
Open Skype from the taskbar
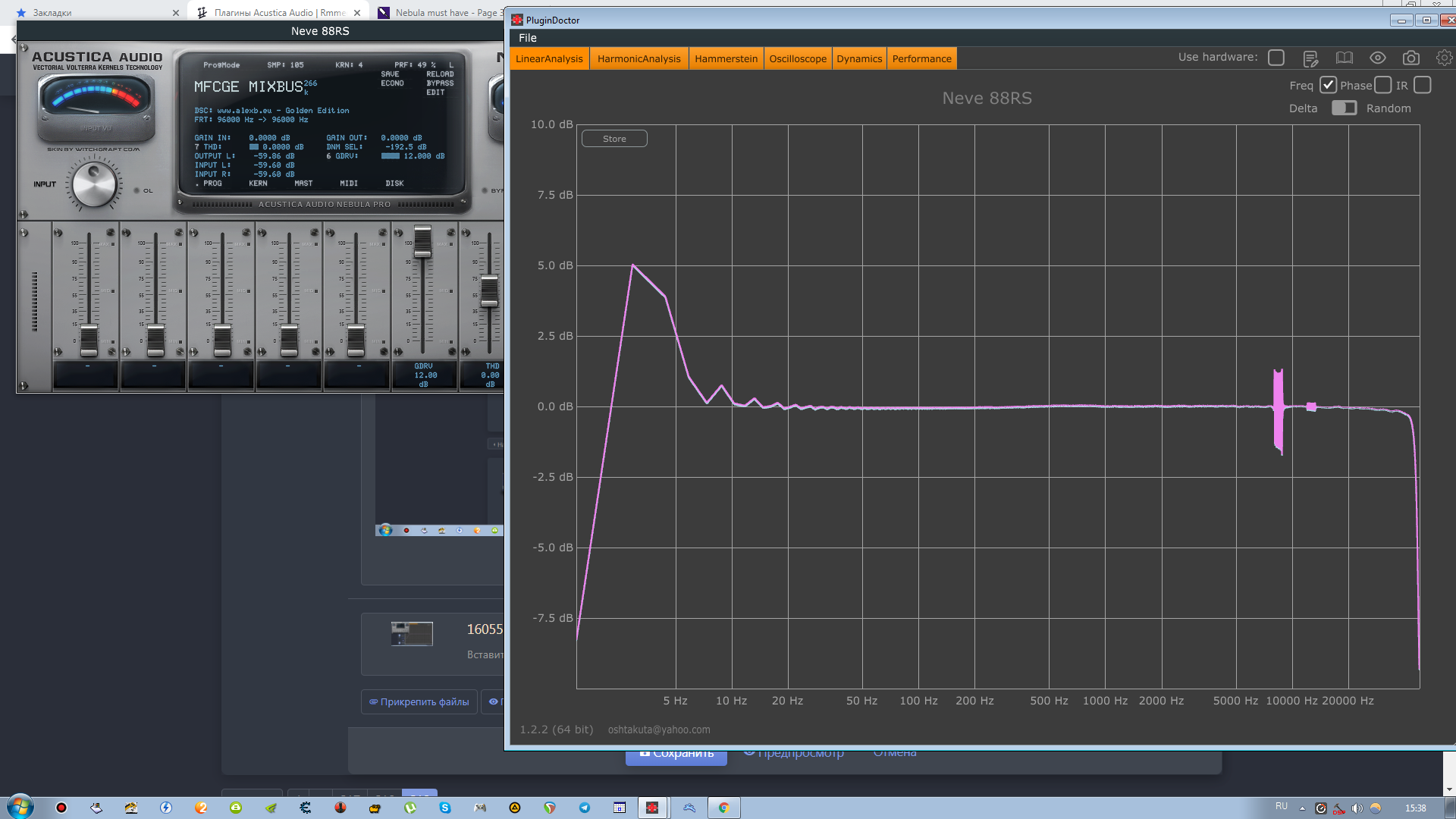point(445,808)
